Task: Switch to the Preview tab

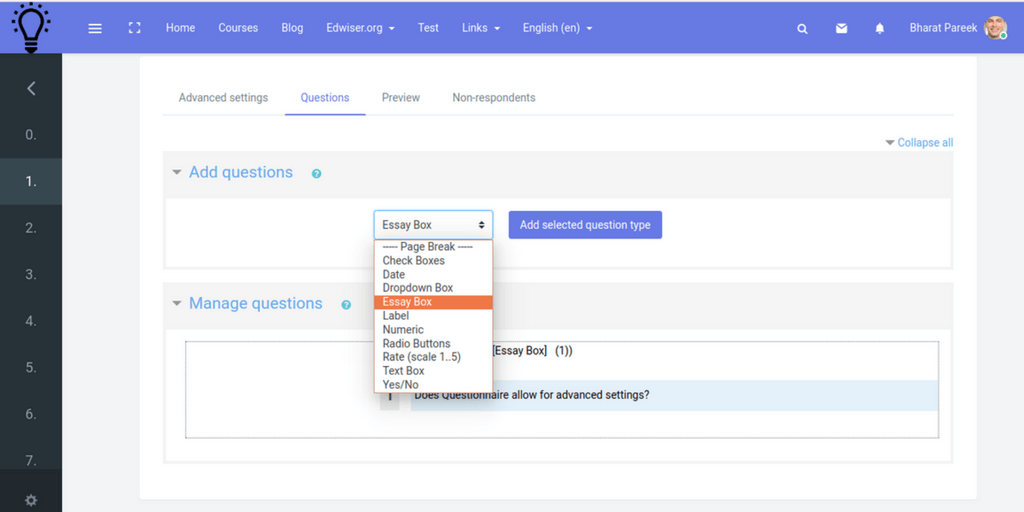Action: (401, 97)
